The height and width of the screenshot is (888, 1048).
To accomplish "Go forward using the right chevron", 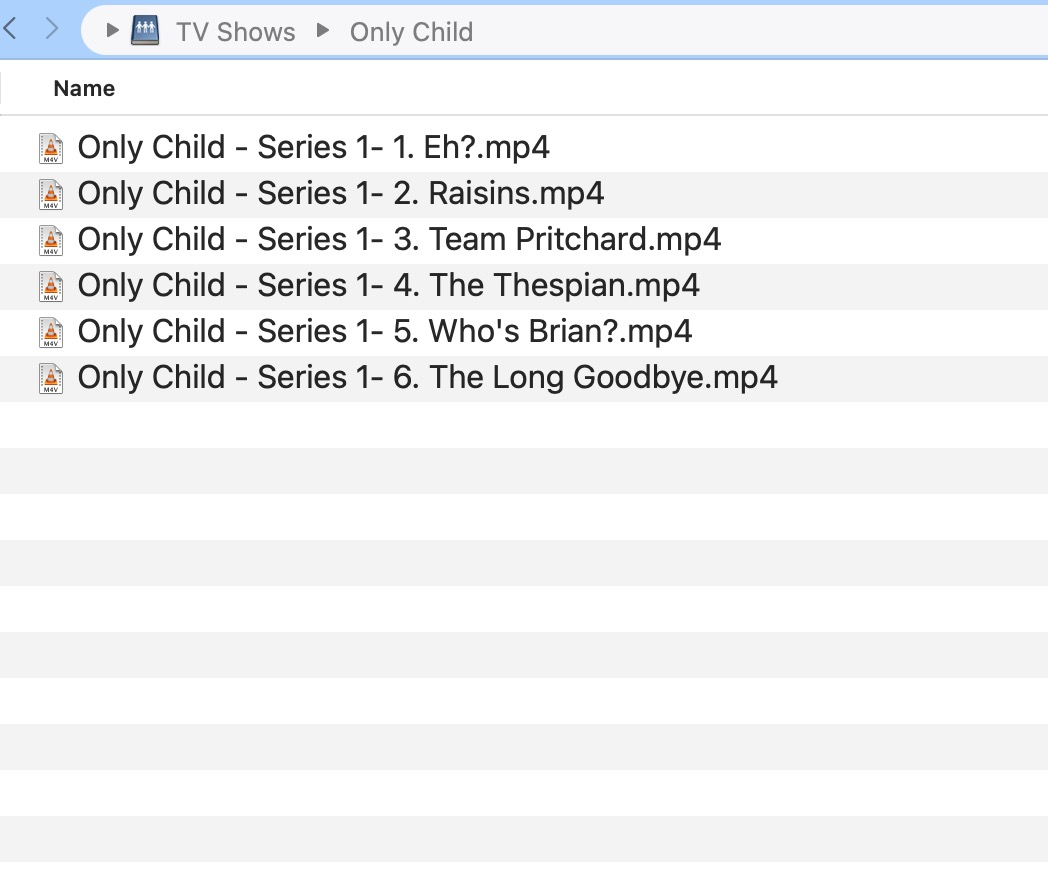I will (x=53, y=30).
